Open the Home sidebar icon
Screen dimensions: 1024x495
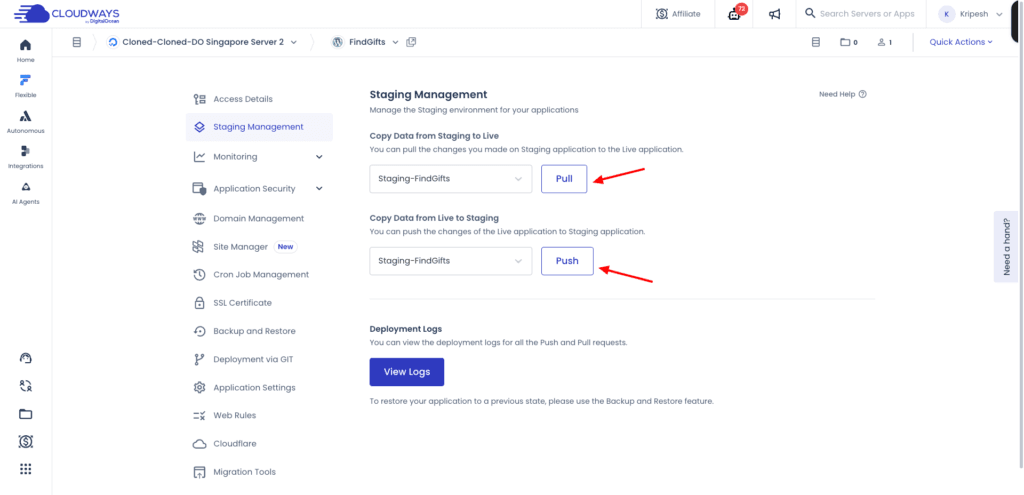pos(25,50)
